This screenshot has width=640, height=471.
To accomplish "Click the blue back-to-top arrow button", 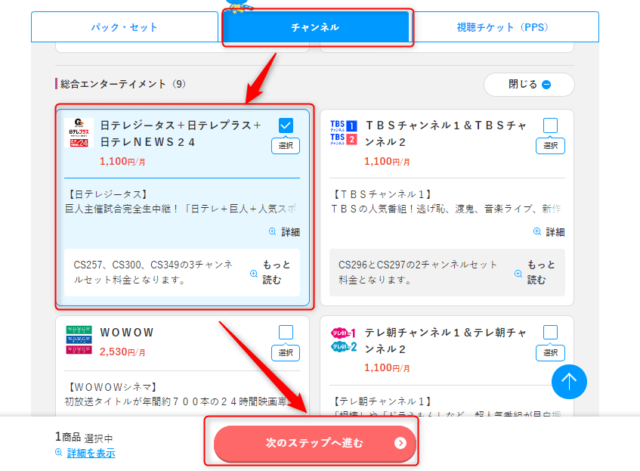I will click(x=569, y=382).
